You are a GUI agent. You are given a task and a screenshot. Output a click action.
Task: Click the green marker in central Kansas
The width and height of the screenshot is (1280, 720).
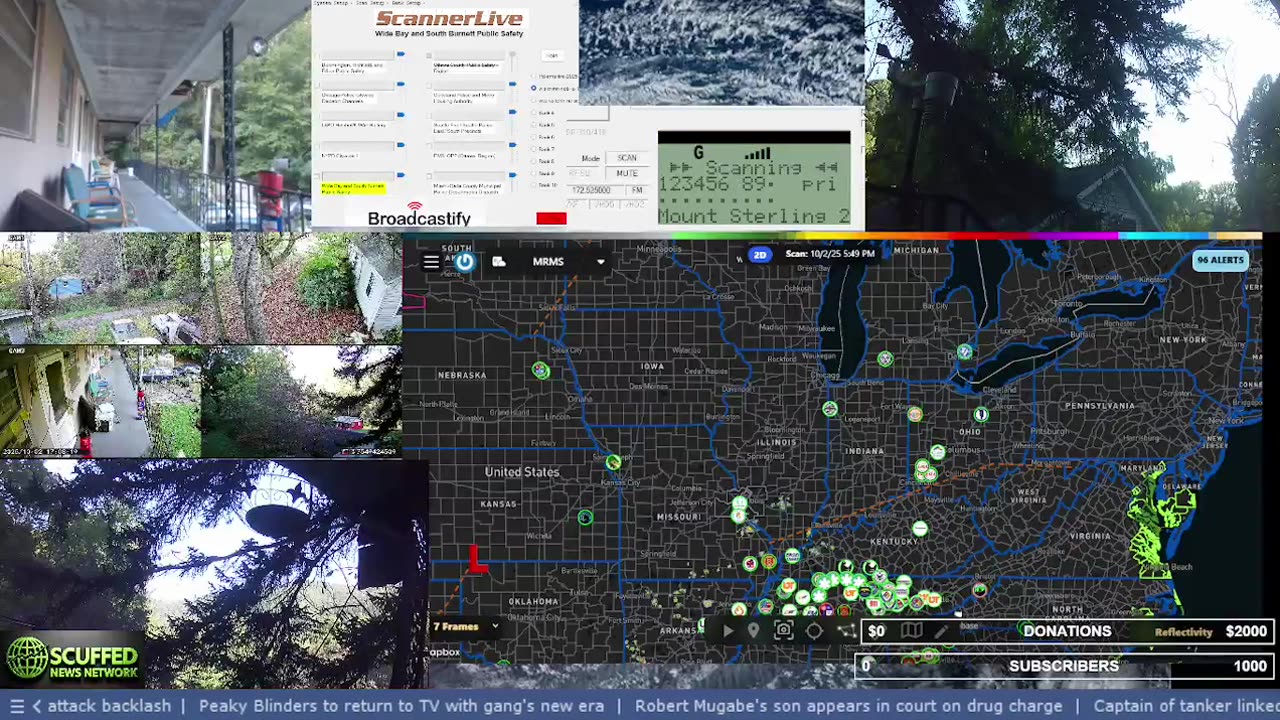click(x=585, y=517)
